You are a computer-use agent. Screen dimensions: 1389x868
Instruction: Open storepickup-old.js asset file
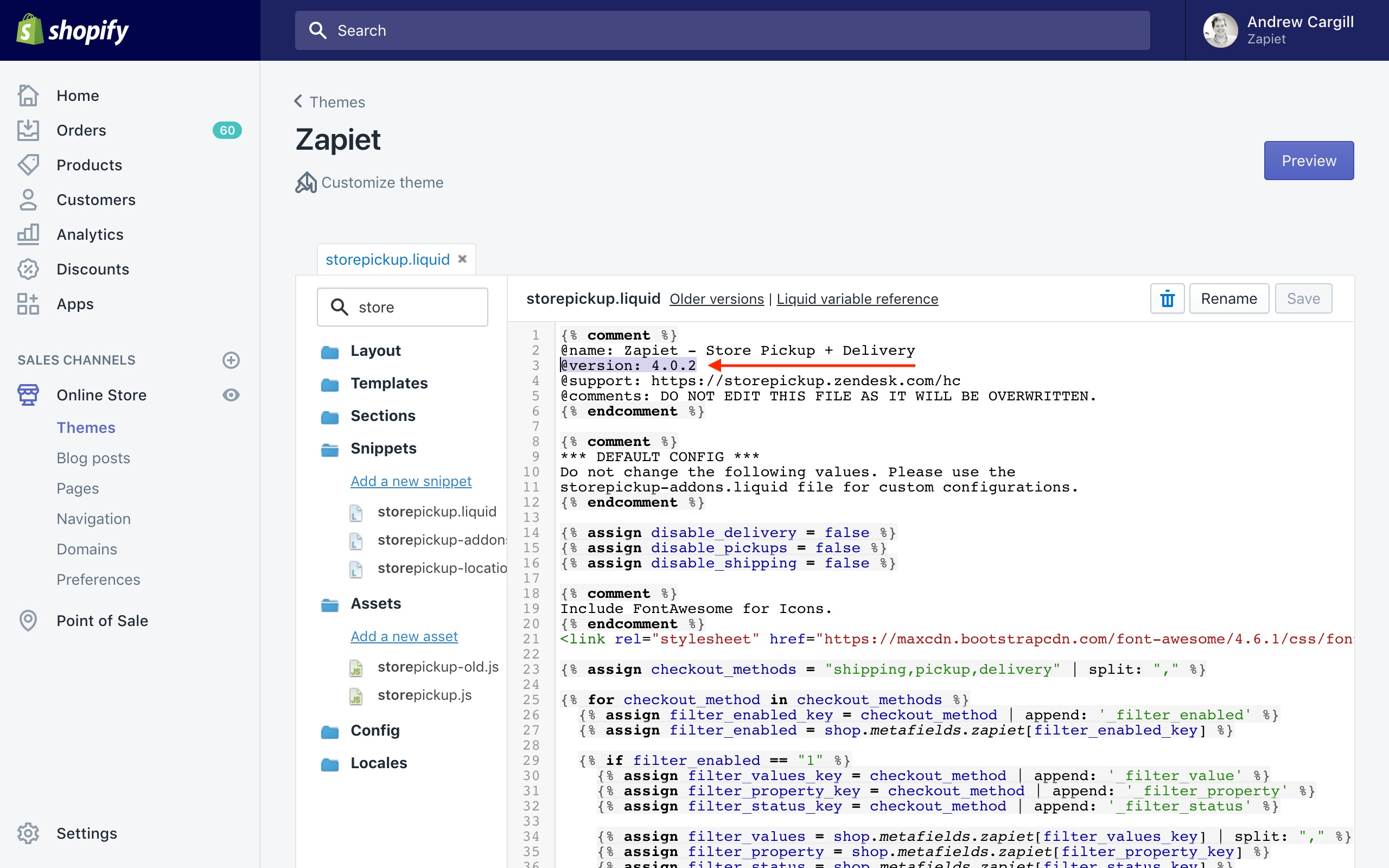[437, 667]
